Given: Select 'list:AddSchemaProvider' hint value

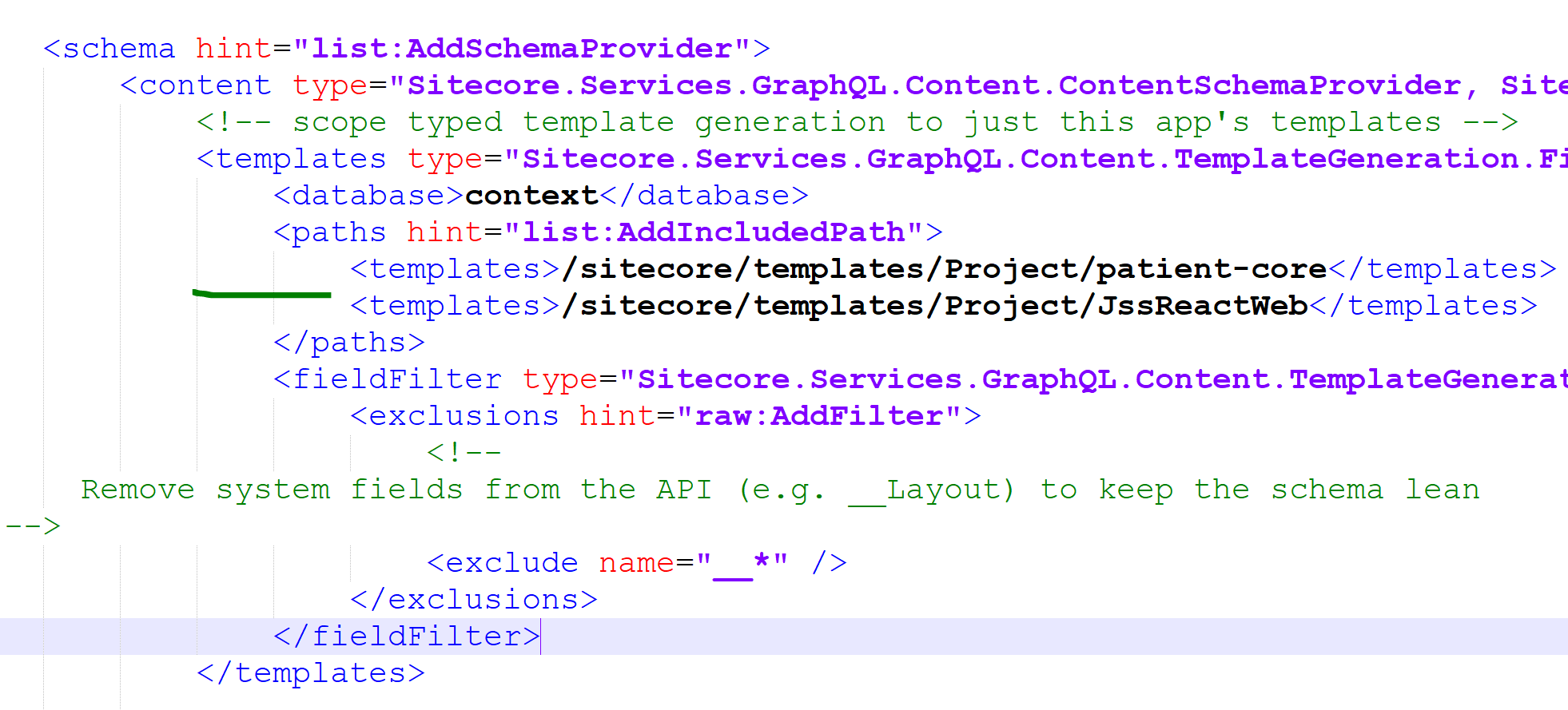Looking at the screenshot, I should [522, 49].
